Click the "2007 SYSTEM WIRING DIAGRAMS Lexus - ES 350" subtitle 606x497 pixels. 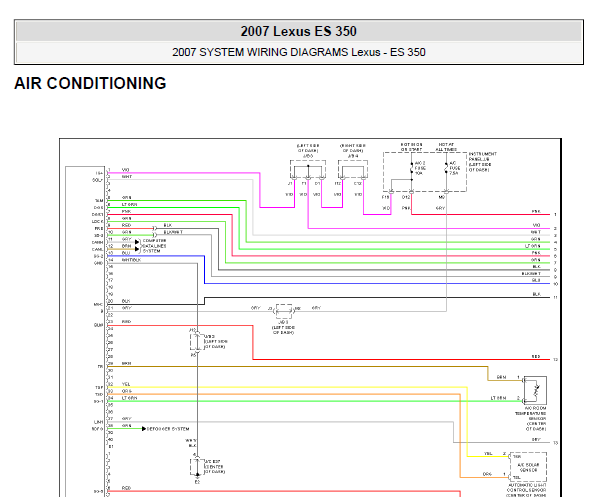(x=298, y=52)
